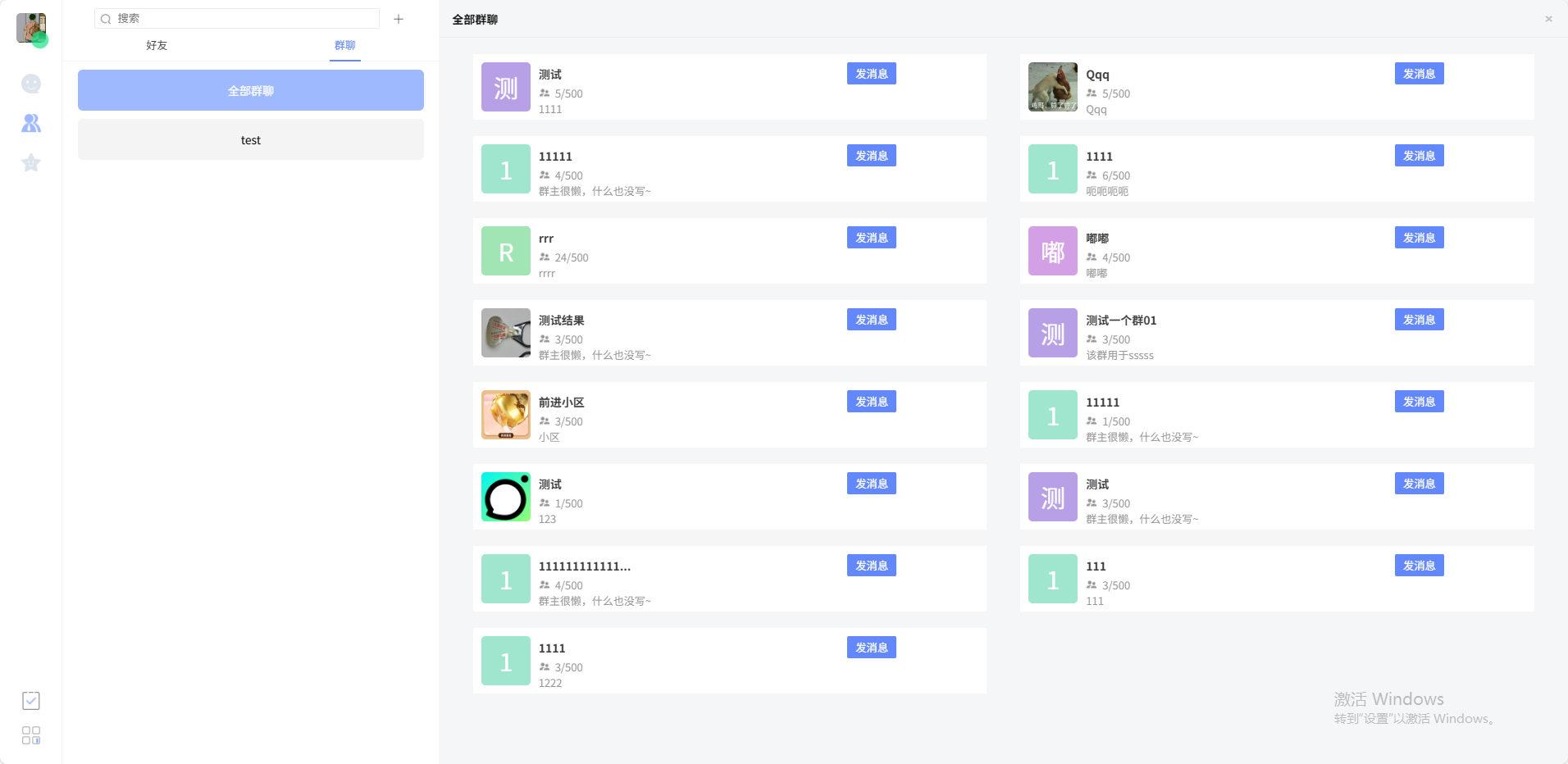This screenshot has height=764, width=1568.
Task: Open the favorites star icon
Action: (x=31, y=162)
